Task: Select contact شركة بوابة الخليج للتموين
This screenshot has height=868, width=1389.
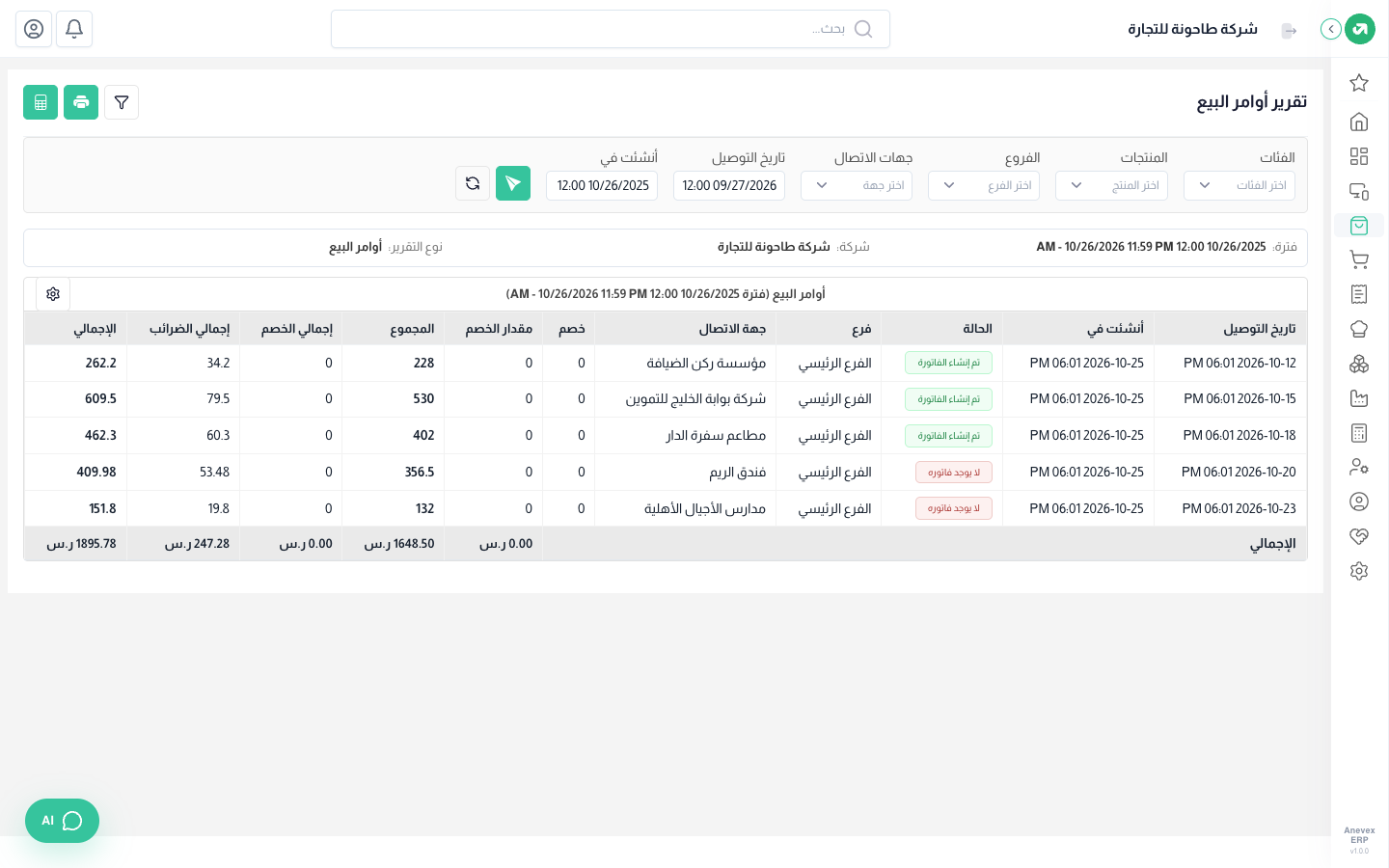Action: coord(695,399)
